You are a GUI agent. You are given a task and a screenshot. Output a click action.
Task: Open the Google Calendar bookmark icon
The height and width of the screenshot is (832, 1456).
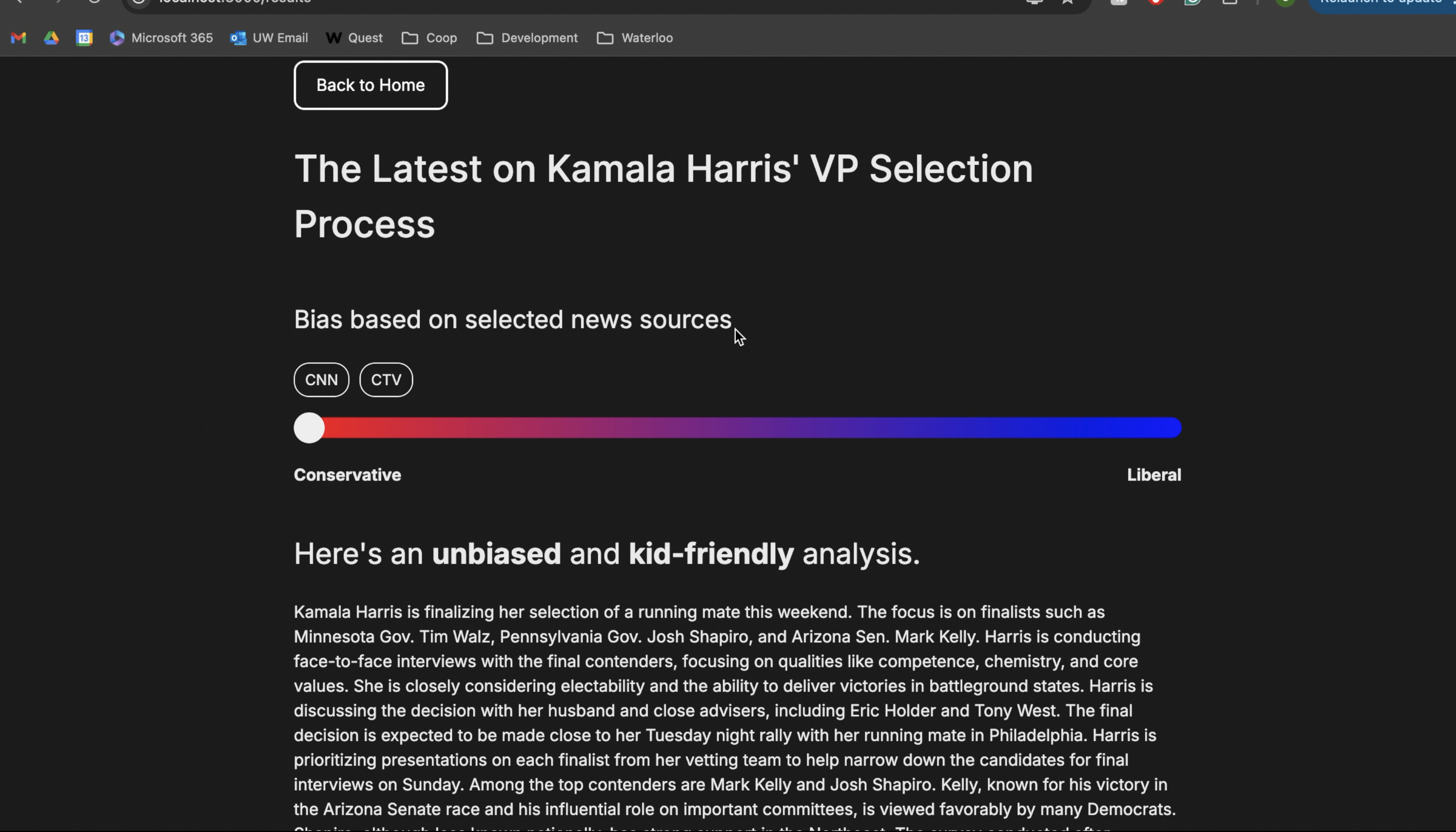[84, 37]
